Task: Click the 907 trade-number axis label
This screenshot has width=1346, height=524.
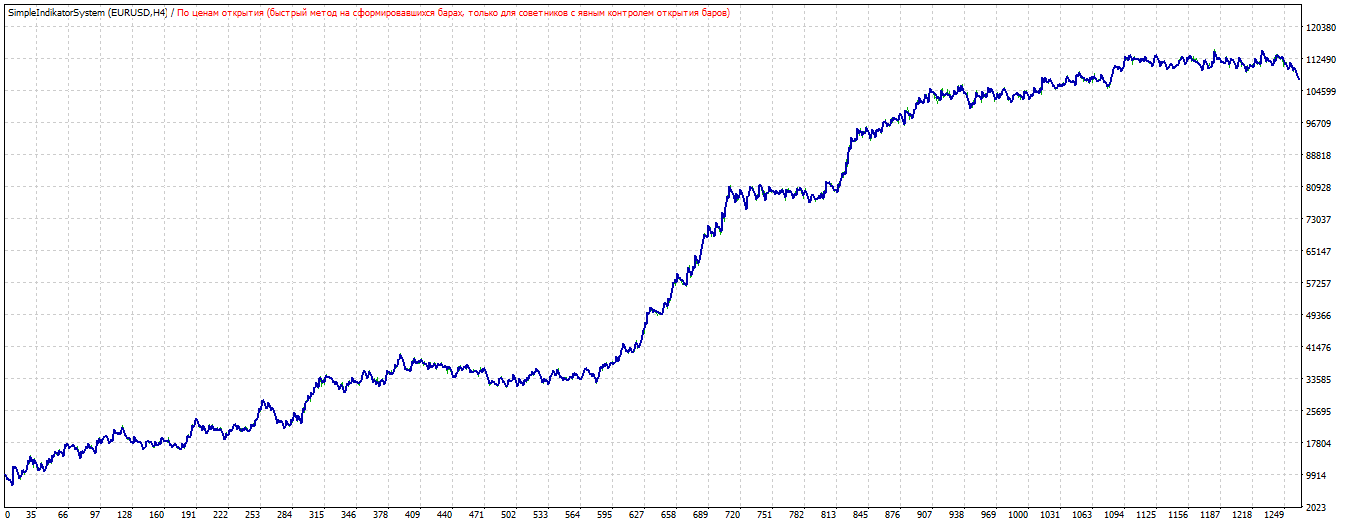Action: [924, 516]
